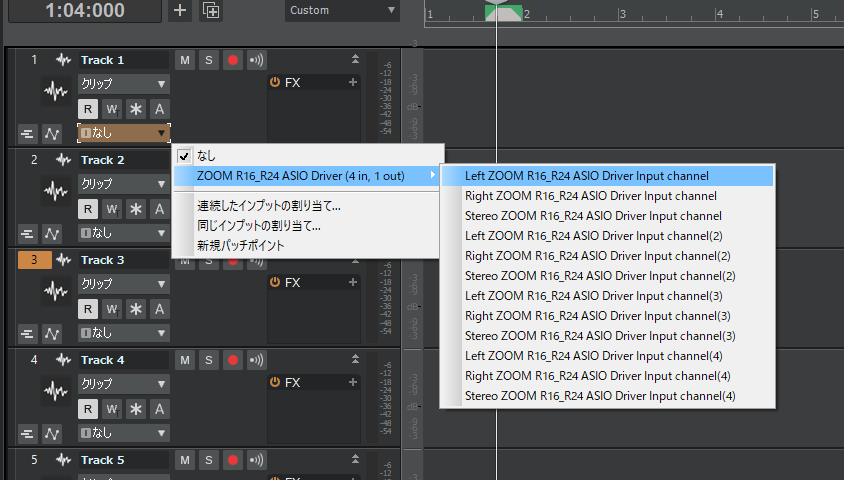Toggle automation Write on Track 1
The width and height of the screenshot is (844, 480).
(112, 109)
